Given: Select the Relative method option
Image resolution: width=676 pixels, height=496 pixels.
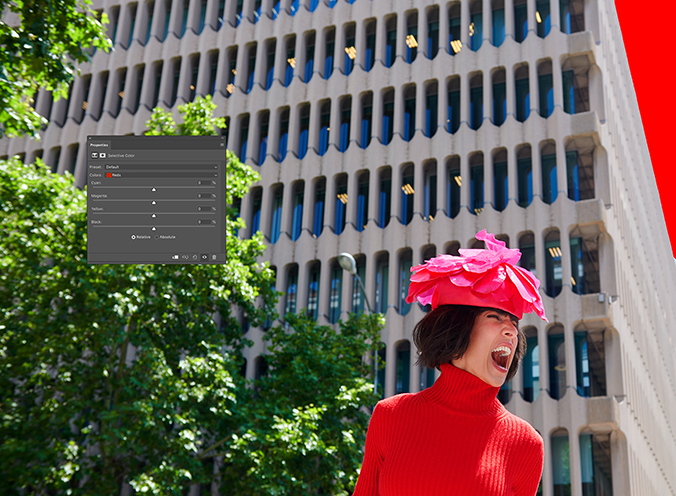Looking at the screenshot, I should 134,237.
